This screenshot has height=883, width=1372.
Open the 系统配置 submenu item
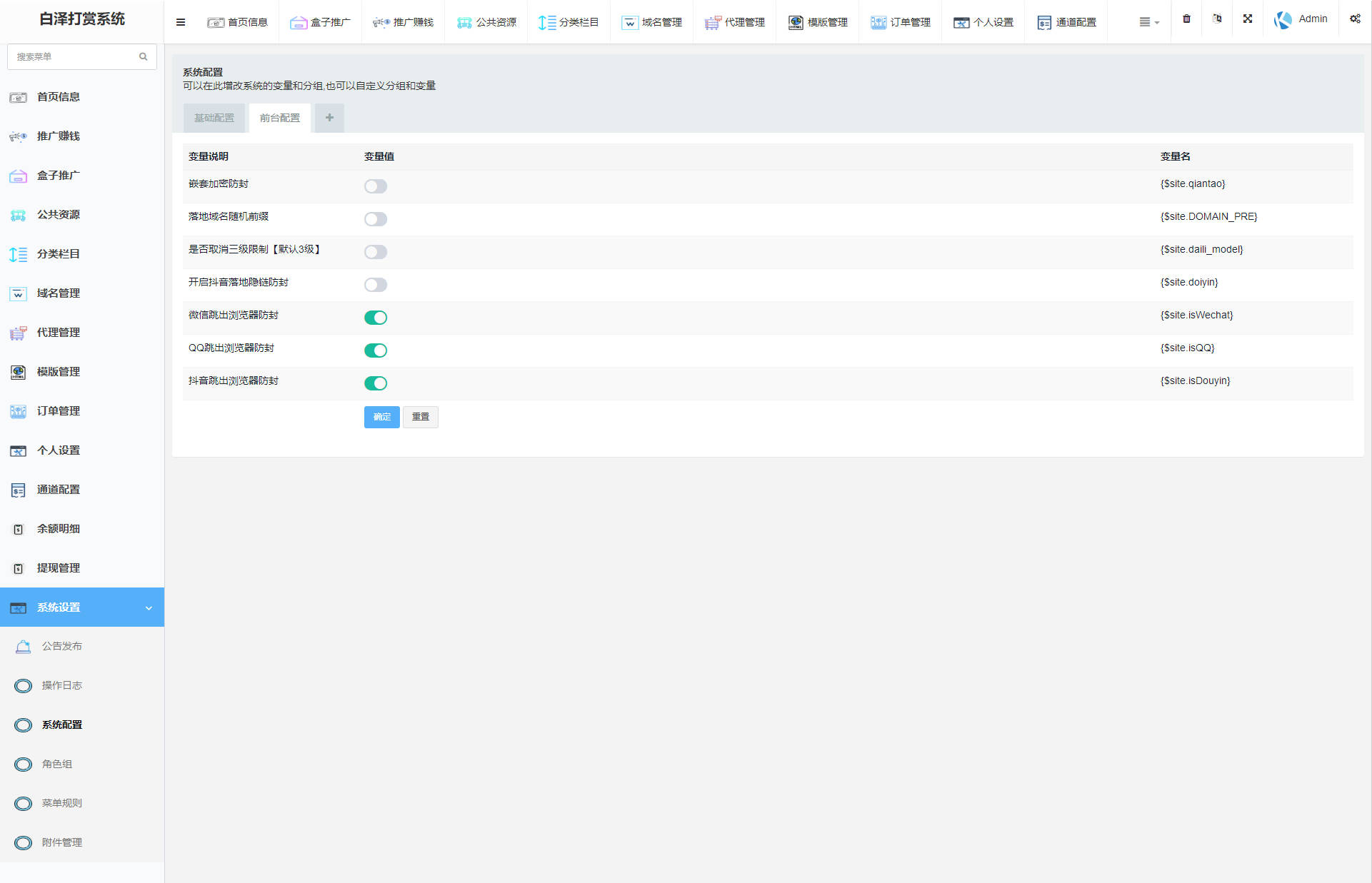point(62,725)
